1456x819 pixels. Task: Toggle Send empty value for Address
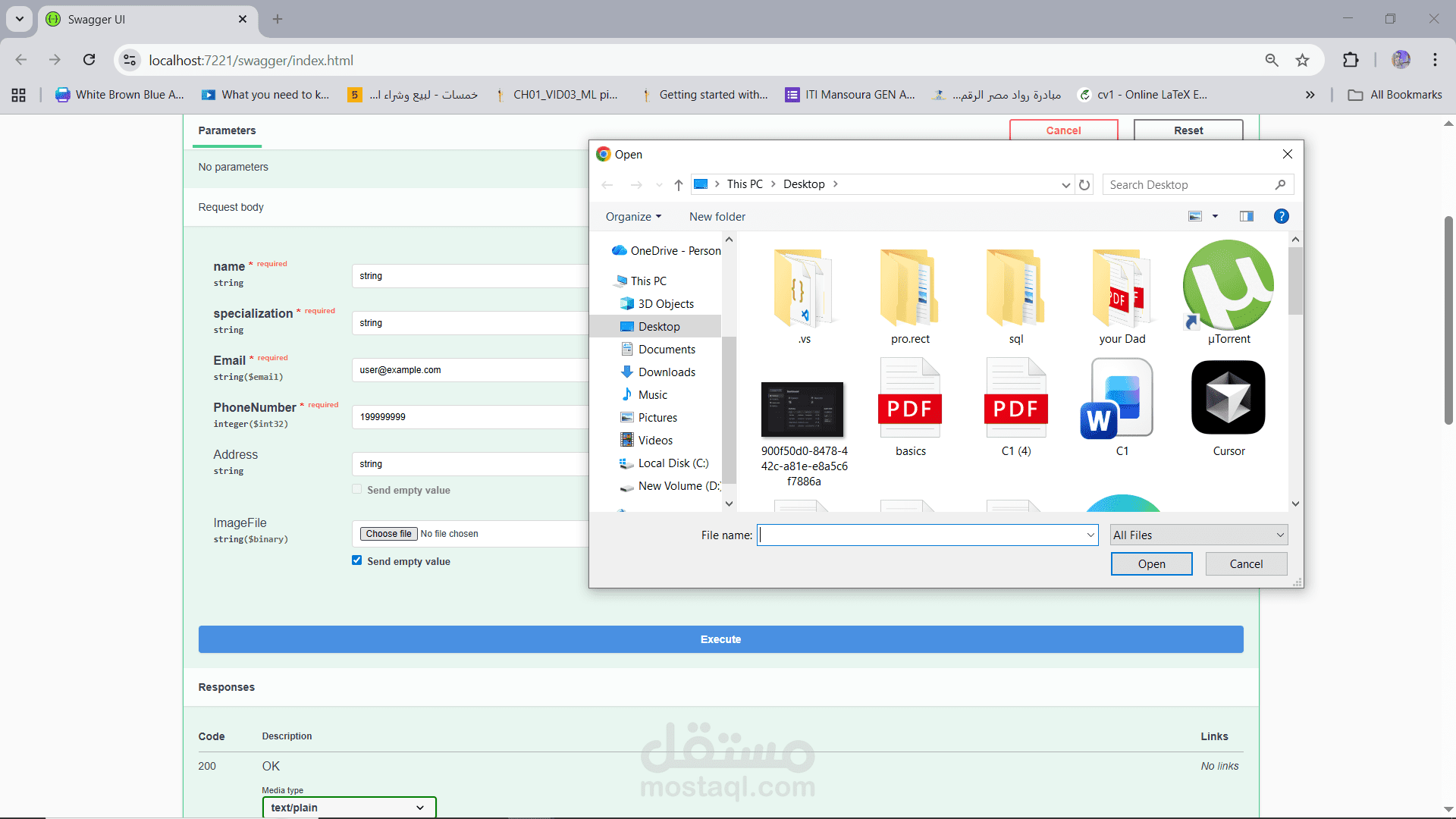tap(356, 489)
